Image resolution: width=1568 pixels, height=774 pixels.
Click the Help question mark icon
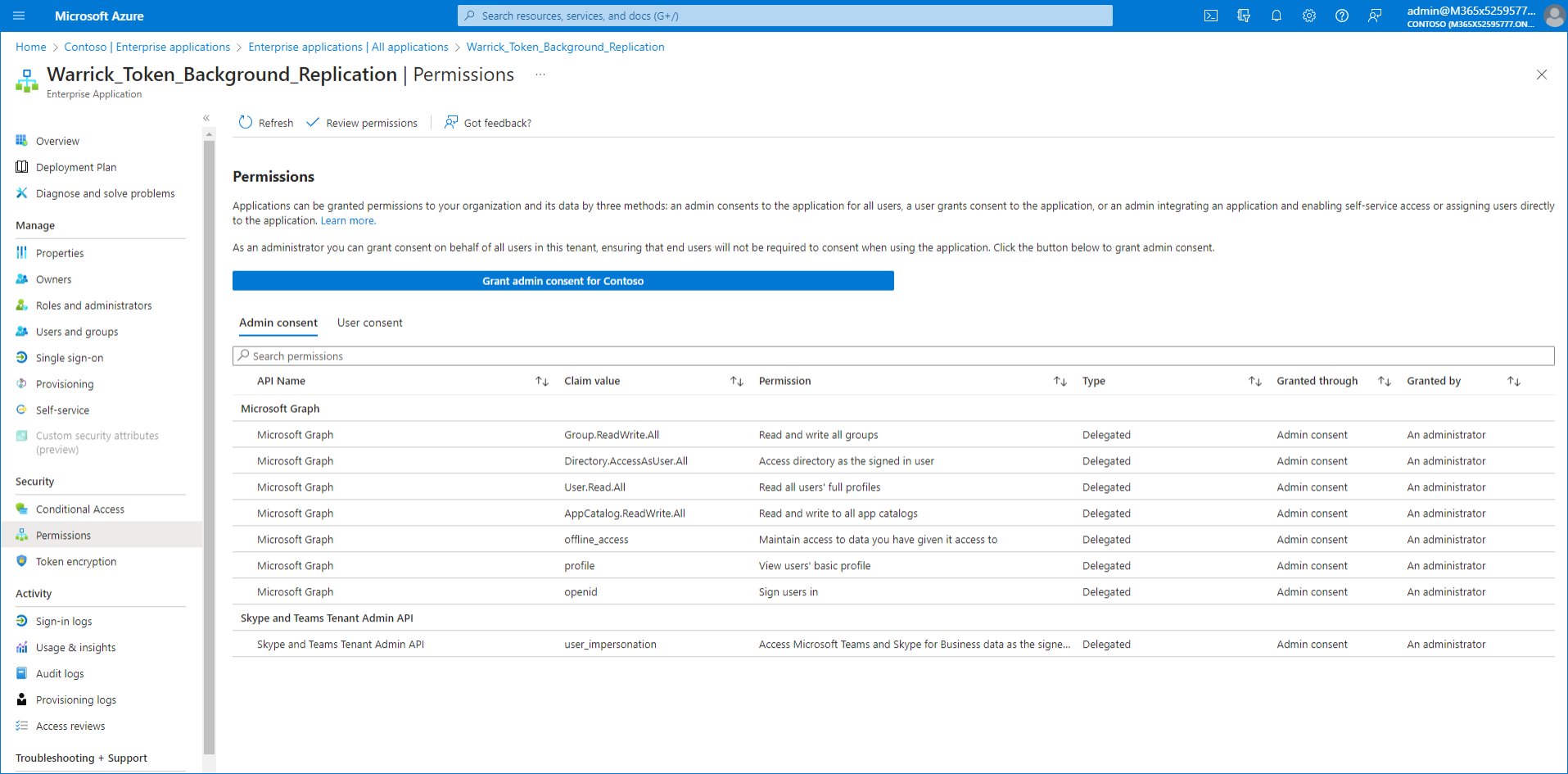pyautogui.click(x=1341, y=16)
